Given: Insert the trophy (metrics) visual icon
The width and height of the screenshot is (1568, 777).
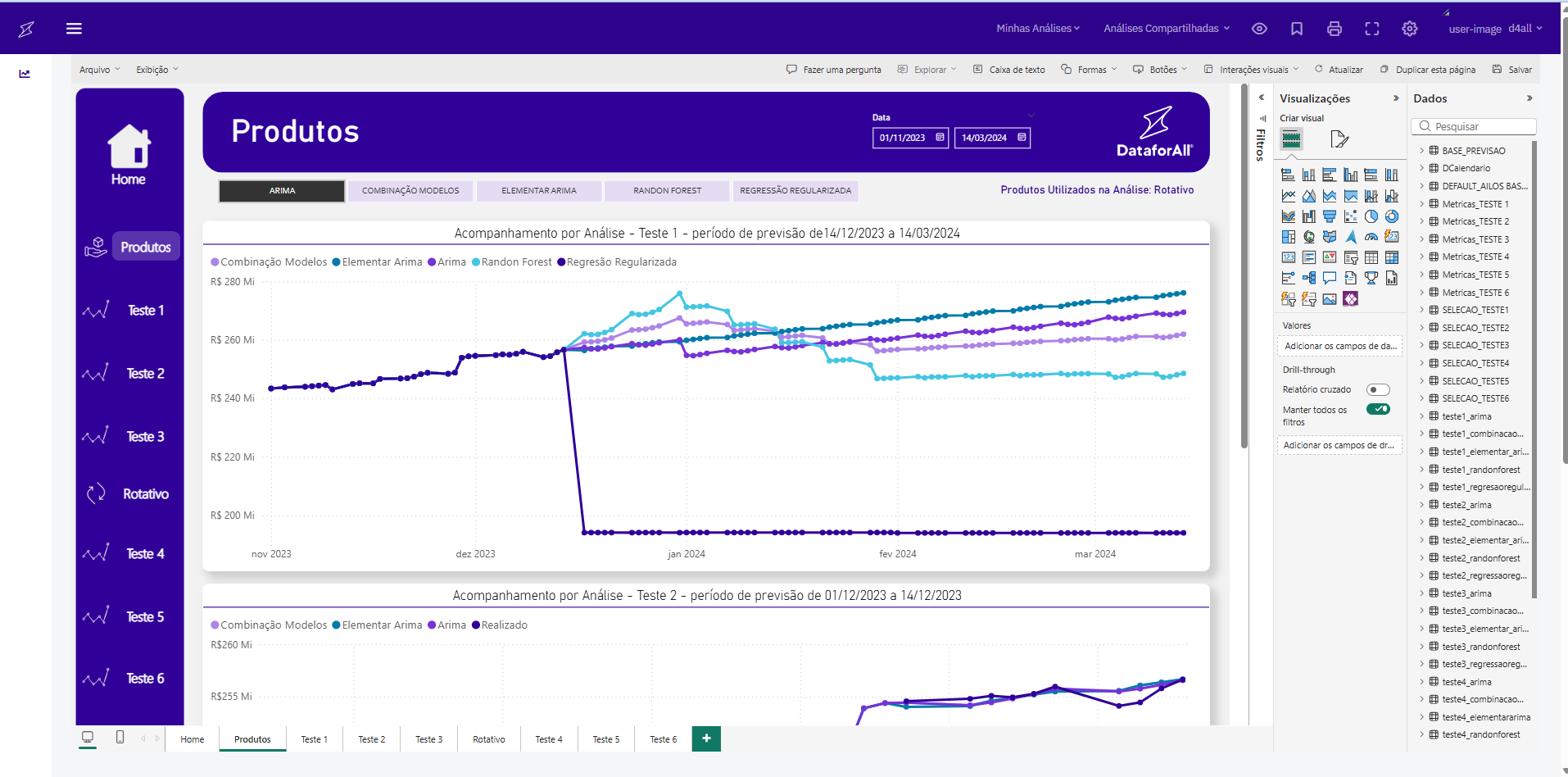Looking at the screenshot, I should click(1371, 279).
